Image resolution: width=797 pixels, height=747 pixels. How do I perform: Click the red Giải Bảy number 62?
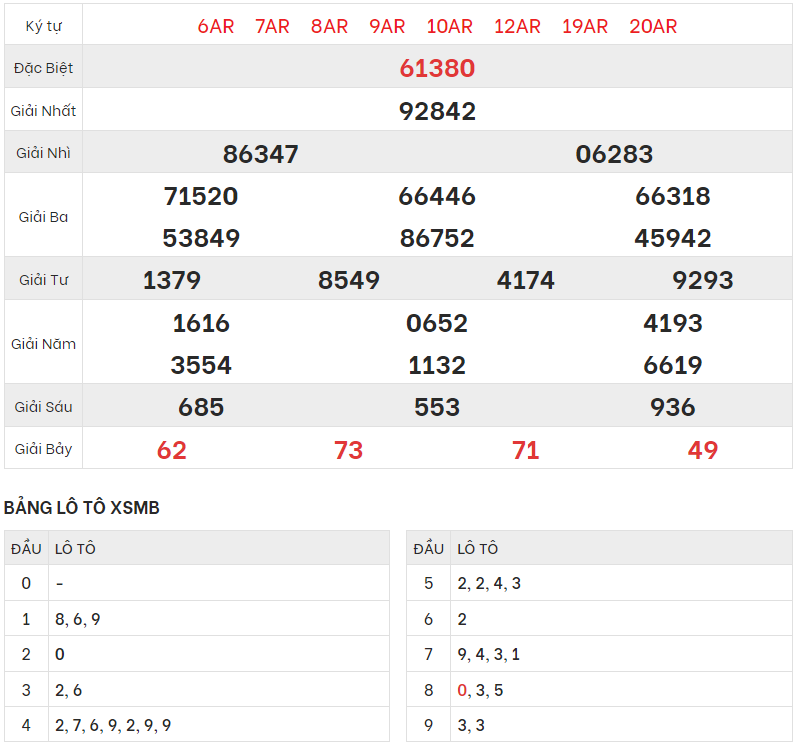click(x=172, y=451)
